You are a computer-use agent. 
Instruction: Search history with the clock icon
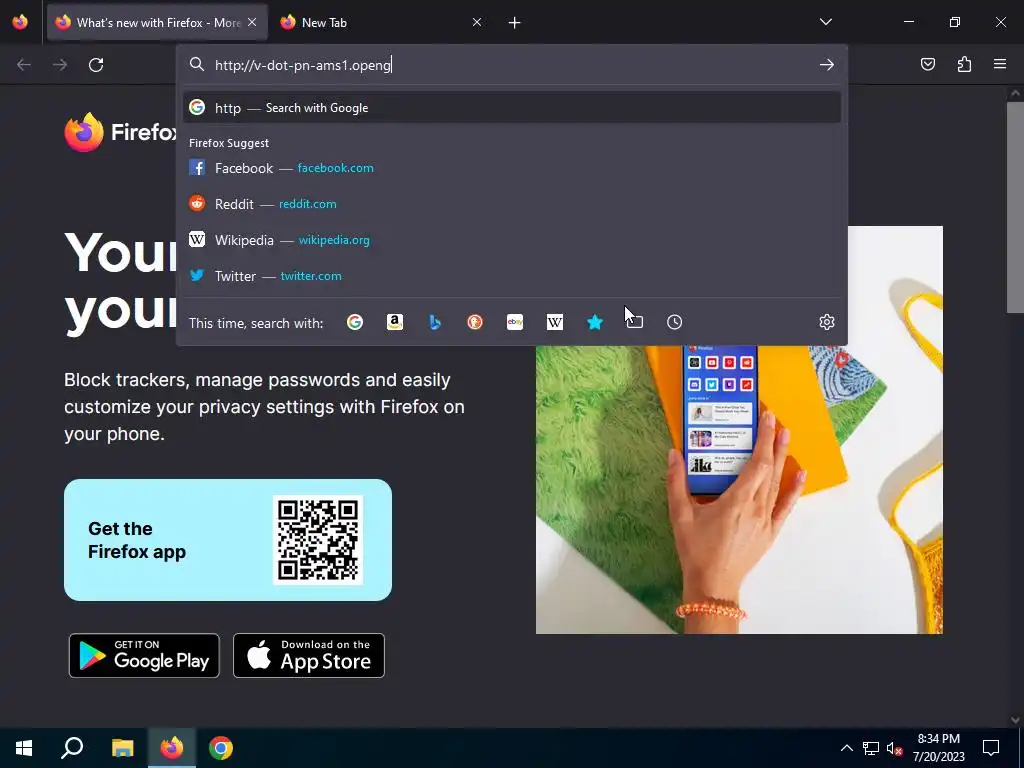click(x=675, y=322)
